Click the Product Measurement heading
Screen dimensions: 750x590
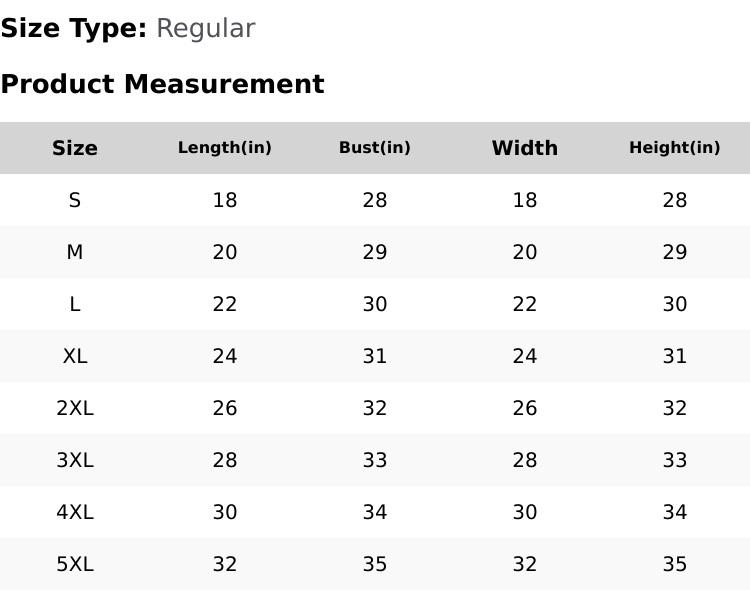click(x=162, y=84)
